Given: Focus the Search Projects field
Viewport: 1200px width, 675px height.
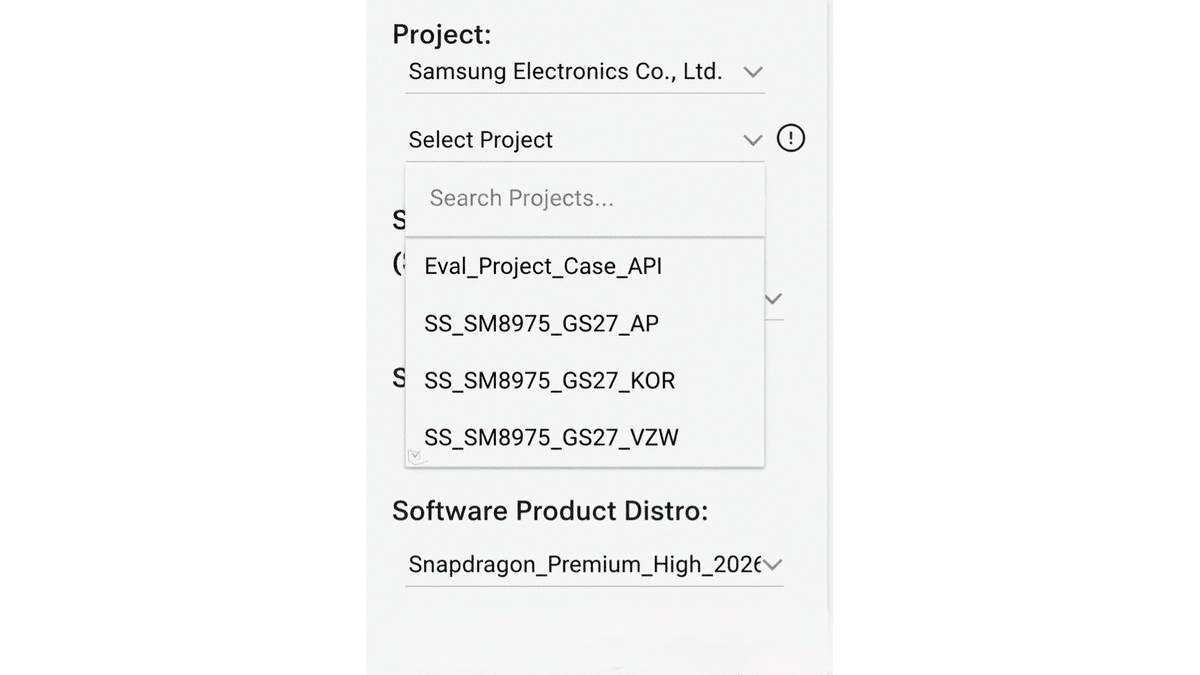Looking at the screenshot, I should pos(585,199).
